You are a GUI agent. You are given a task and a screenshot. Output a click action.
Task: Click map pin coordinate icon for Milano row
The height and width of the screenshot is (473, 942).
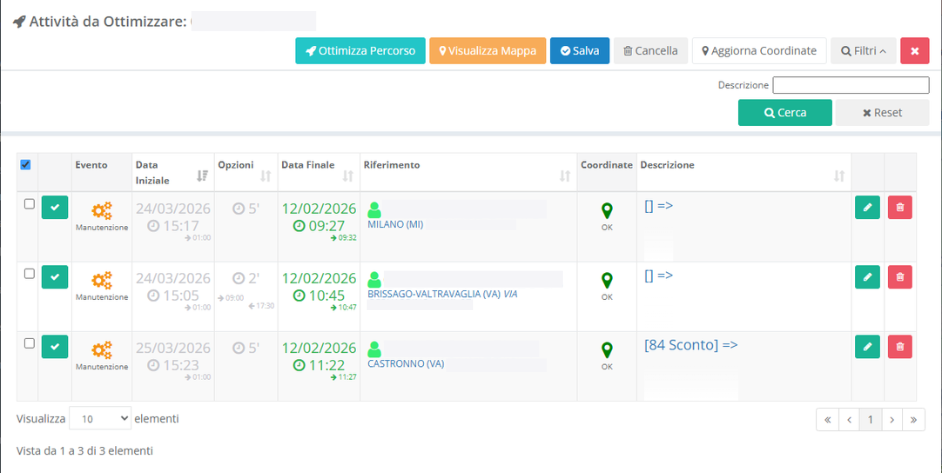(607, 210)
